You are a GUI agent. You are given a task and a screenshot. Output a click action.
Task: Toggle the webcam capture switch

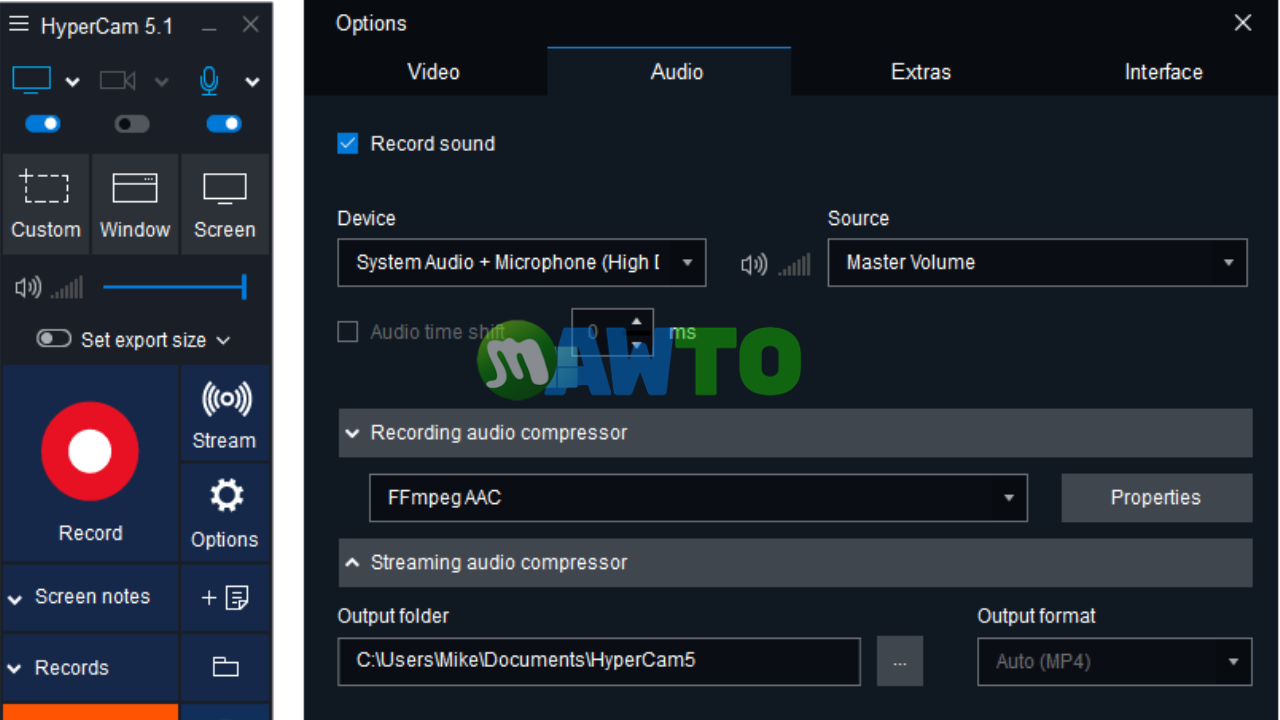click(x=132, y=124)
